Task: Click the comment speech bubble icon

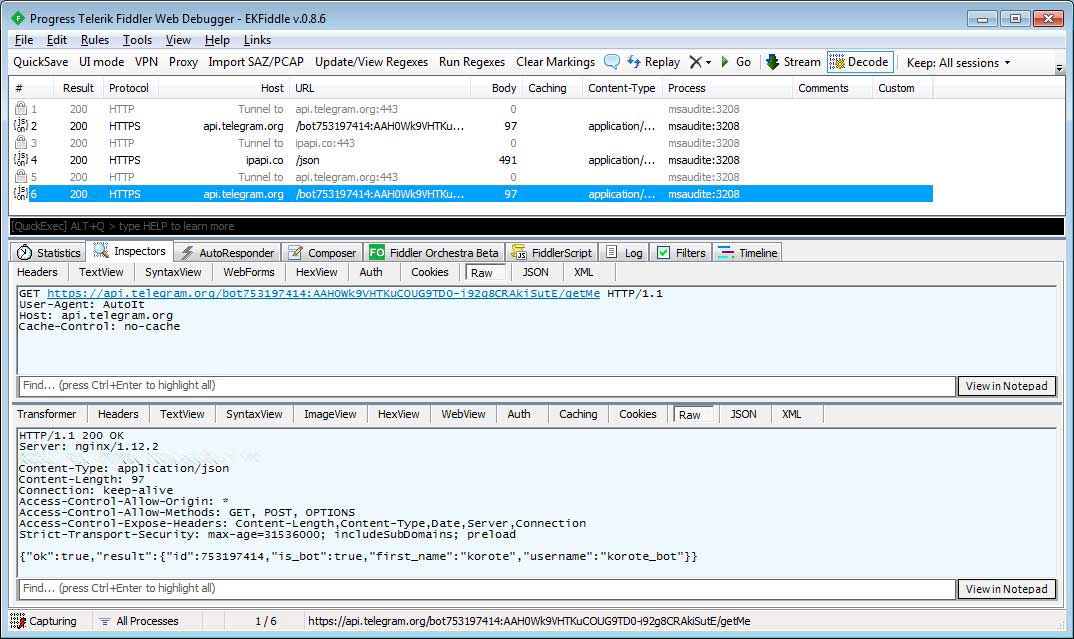Action: point(612,62)
